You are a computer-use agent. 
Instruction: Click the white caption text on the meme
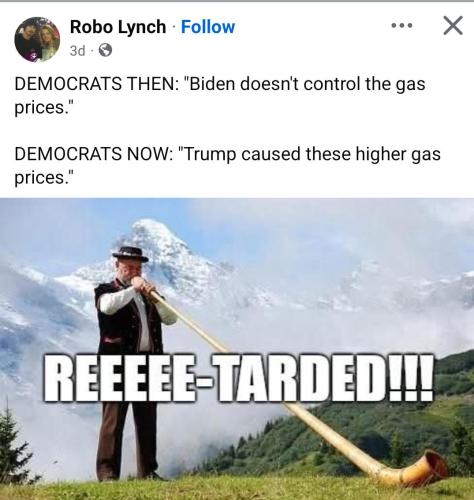(x=239, y=378)
